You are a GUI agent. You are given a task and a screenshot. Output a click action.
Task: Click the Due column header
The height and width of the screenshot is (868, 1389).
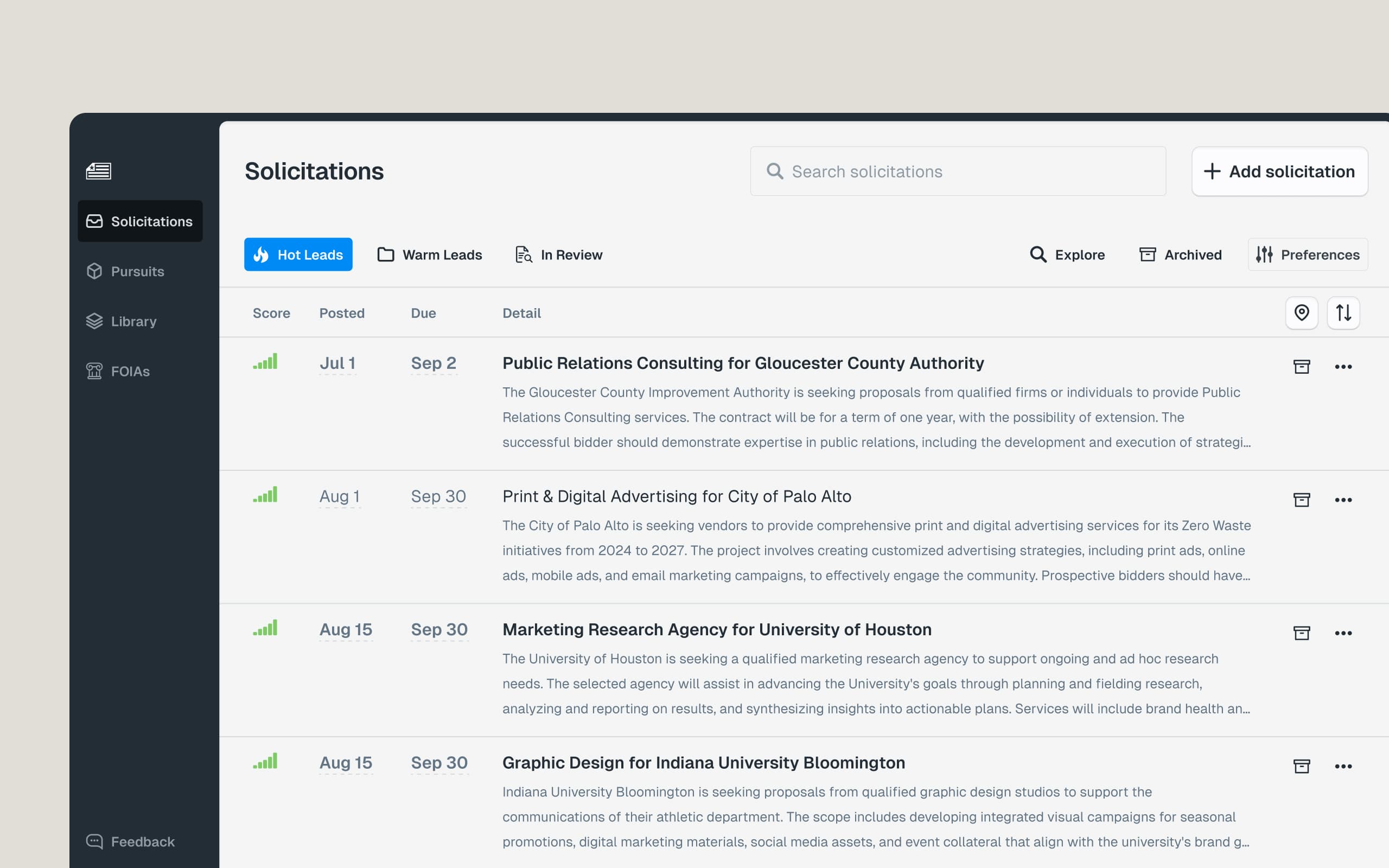point(423,313)
